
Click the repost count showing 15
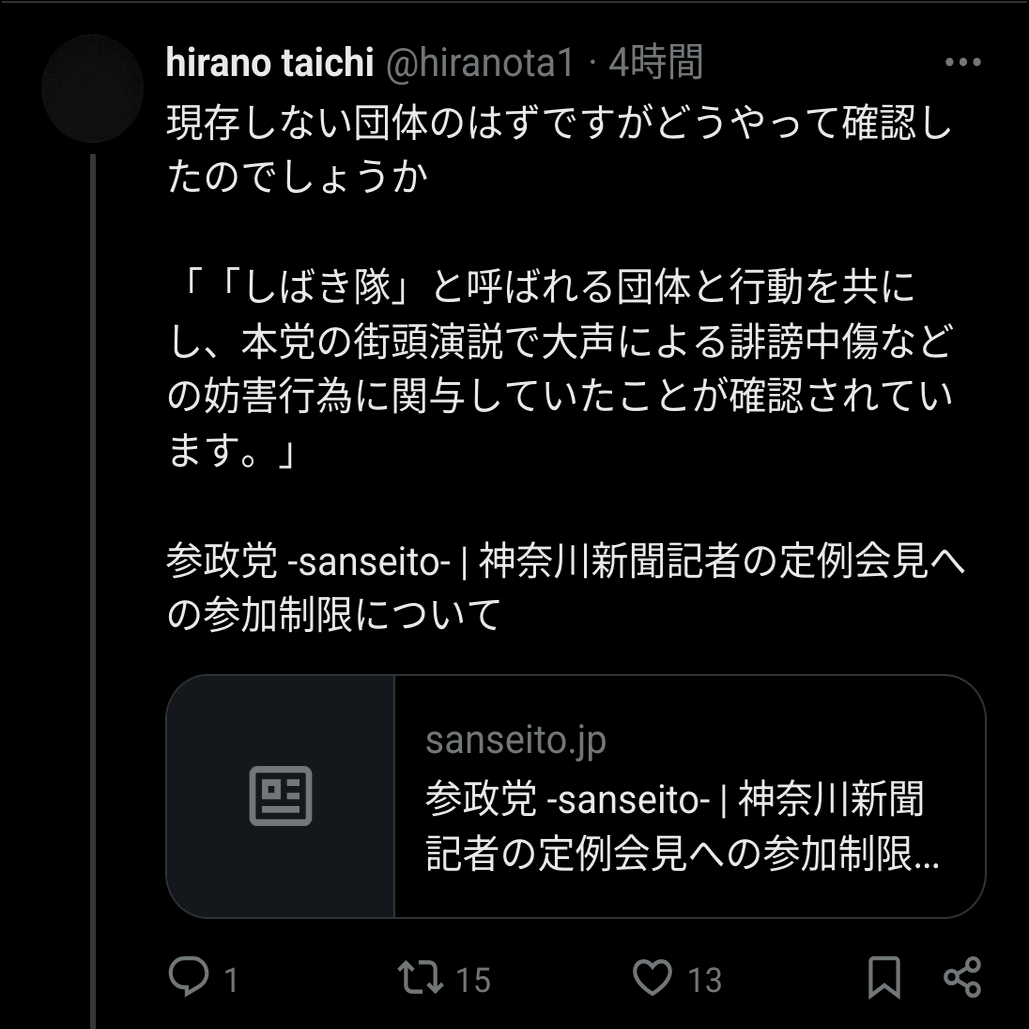pos(473,979)
